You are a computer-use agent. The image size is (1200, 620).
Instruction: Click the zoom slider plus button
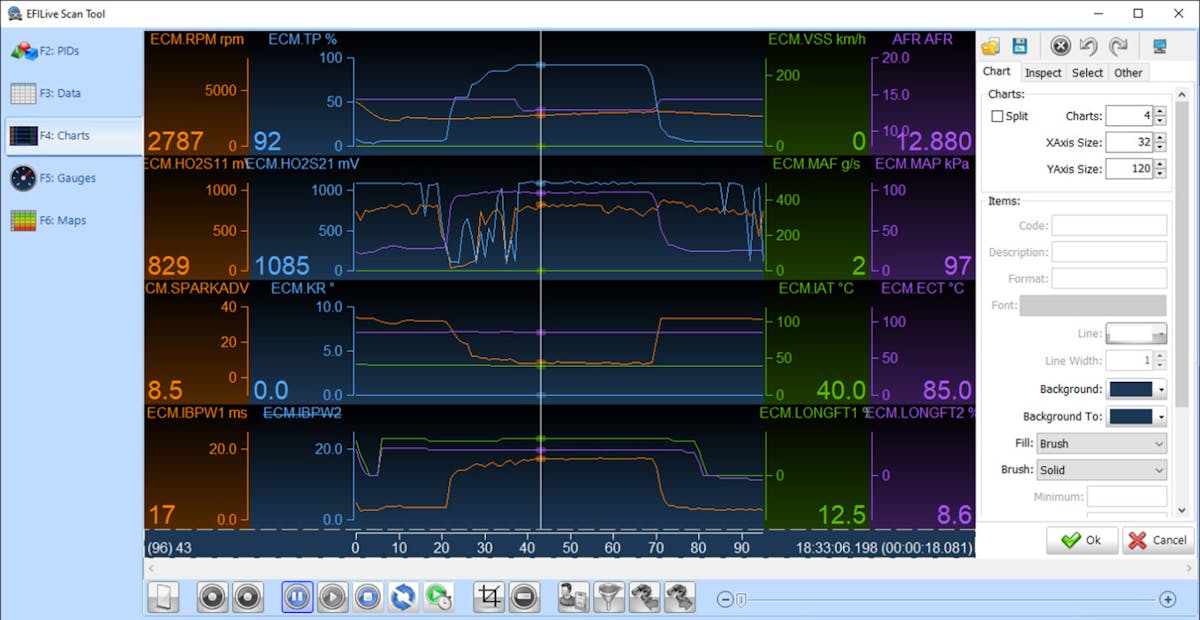point(1167,599)
